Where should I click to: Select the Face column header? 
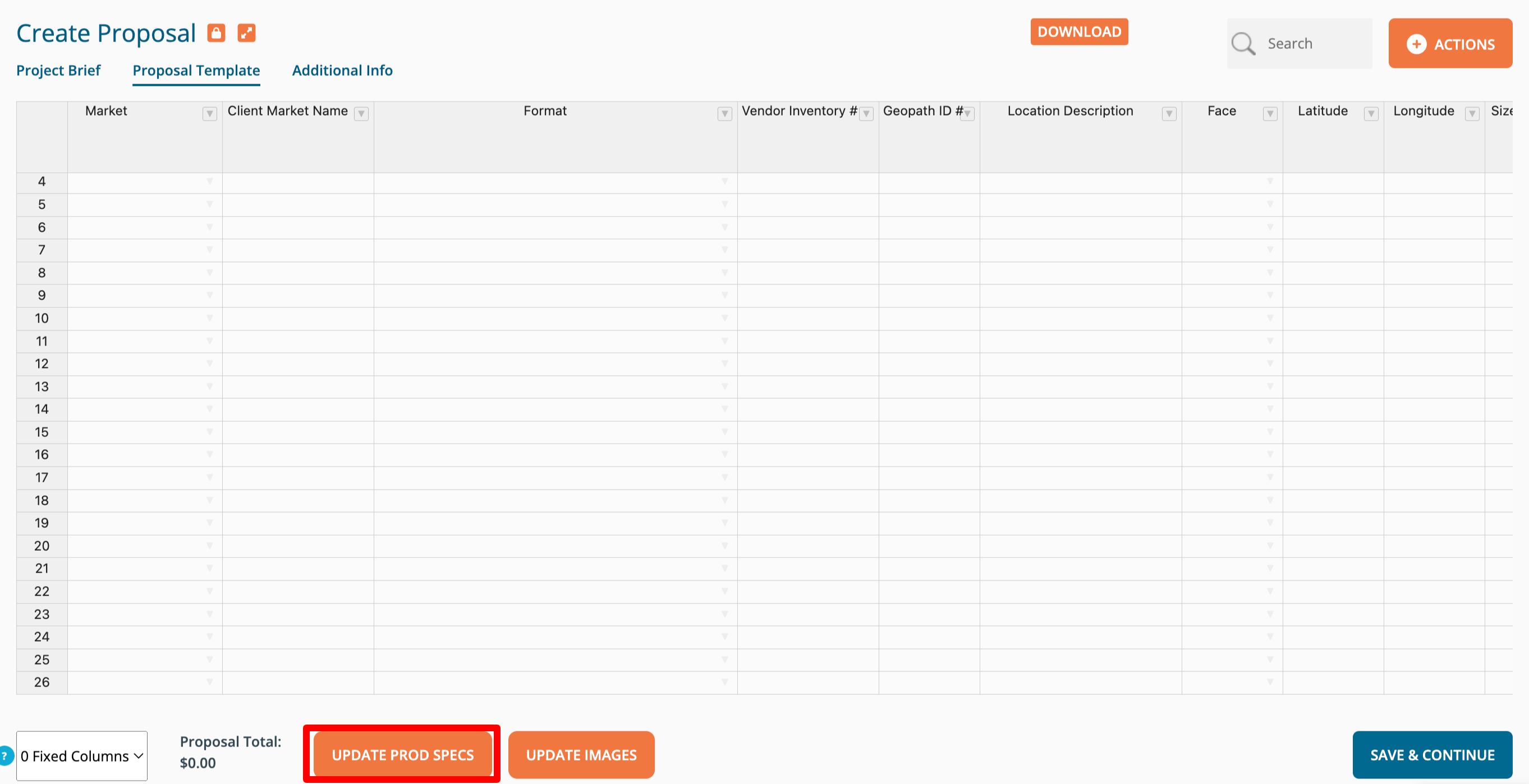(x=1232, y=137)
